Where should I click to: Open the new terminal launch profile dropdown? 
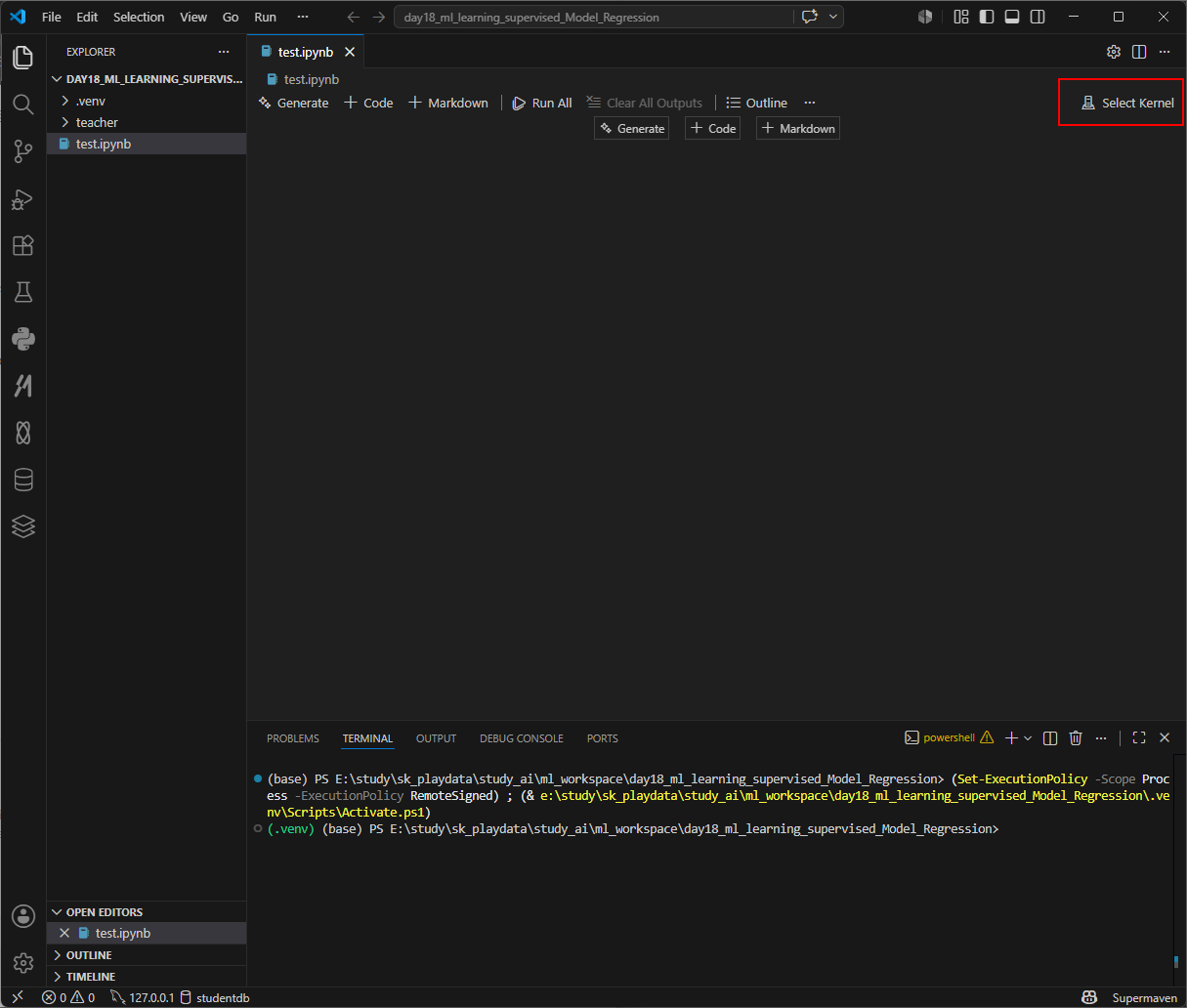coord(1028,738)
